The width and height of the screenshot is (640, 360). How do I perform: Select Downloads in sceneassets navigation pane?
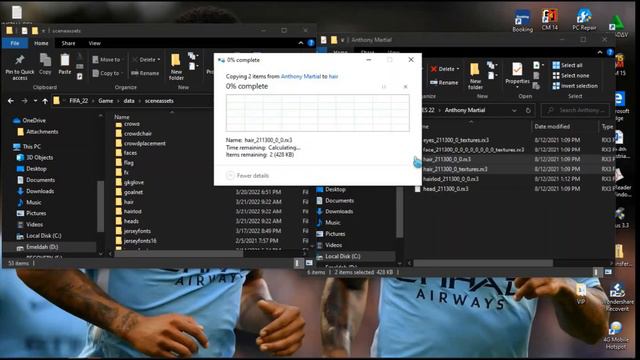point(40,191)
